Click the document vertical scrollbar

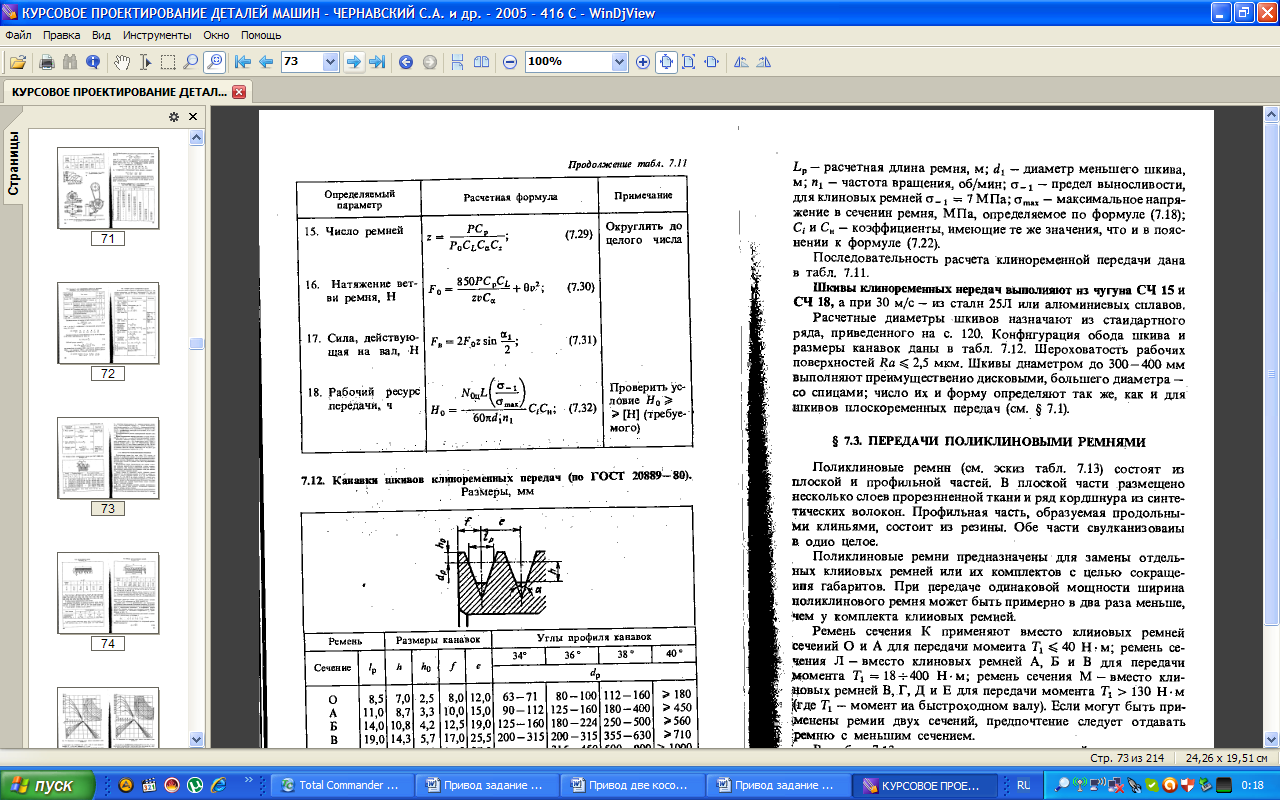1270,428
